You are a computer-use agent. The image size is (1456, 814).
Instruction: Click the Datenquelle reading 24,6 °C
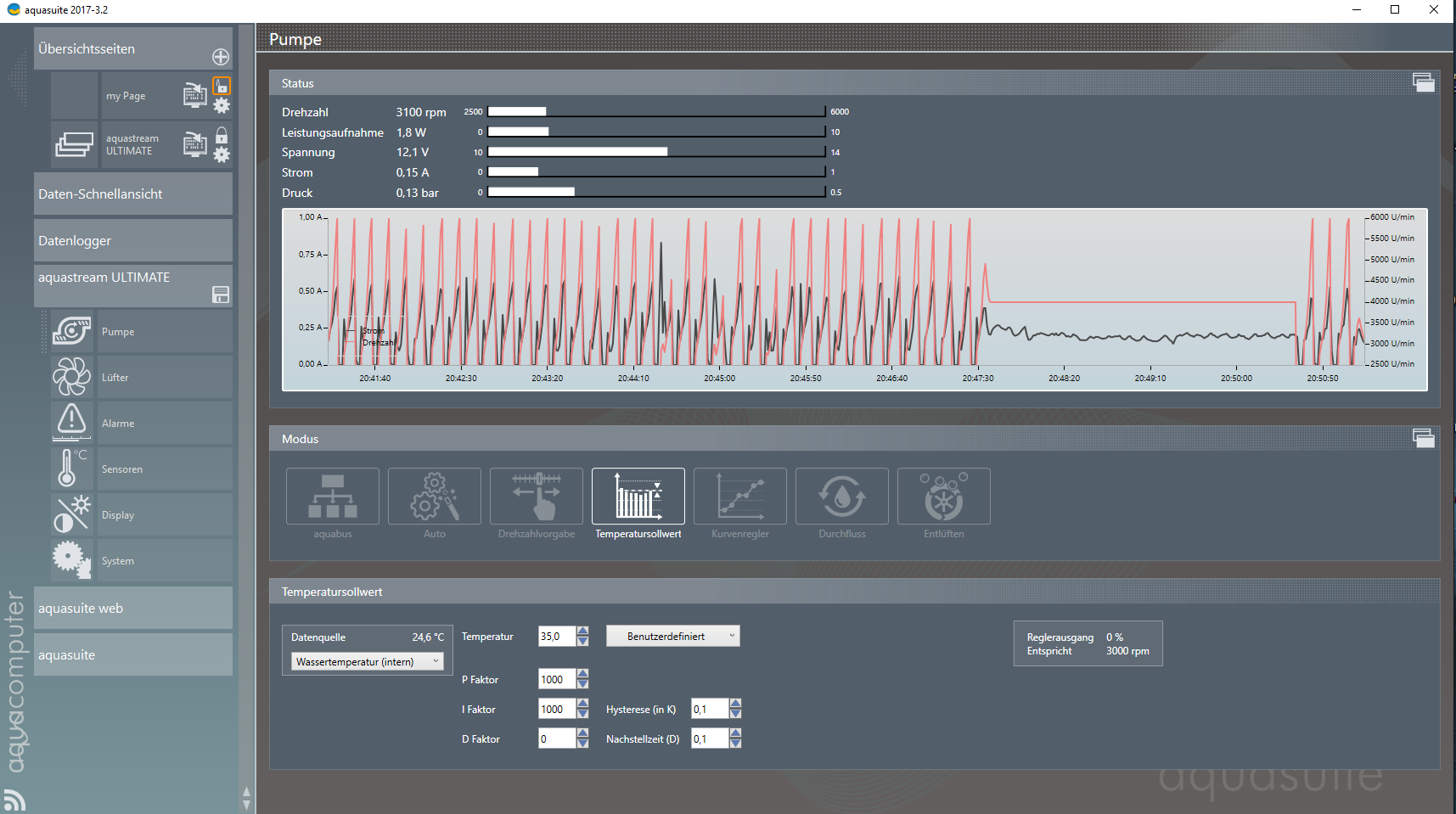(428, 637)
